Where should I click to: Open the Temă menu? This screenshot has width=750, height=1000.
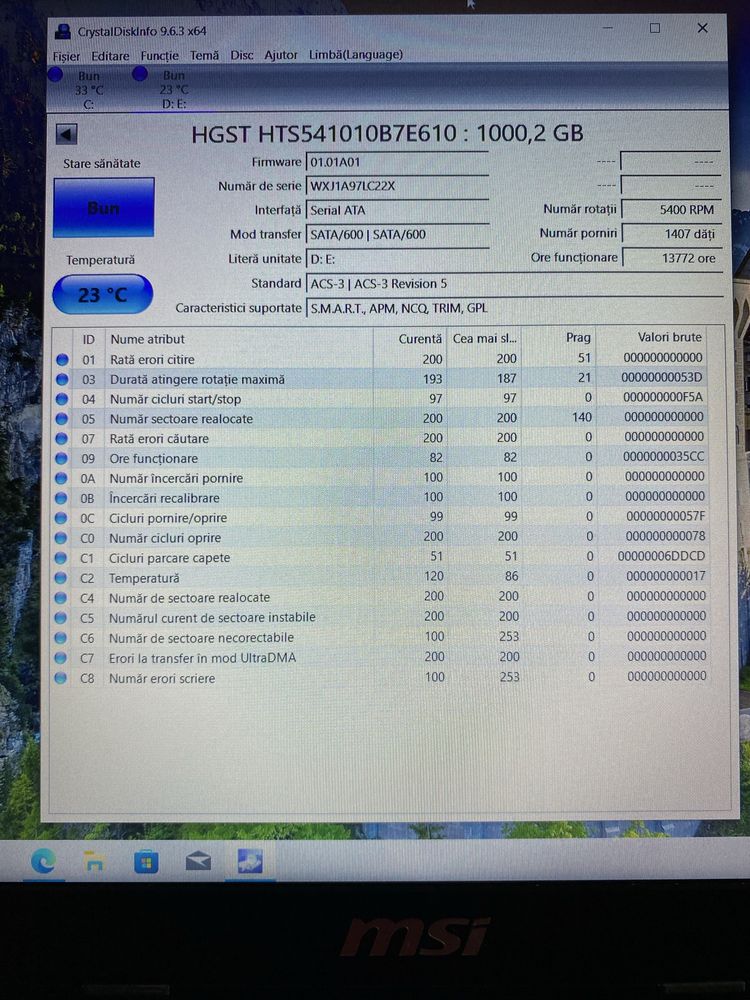click(204, 55)
